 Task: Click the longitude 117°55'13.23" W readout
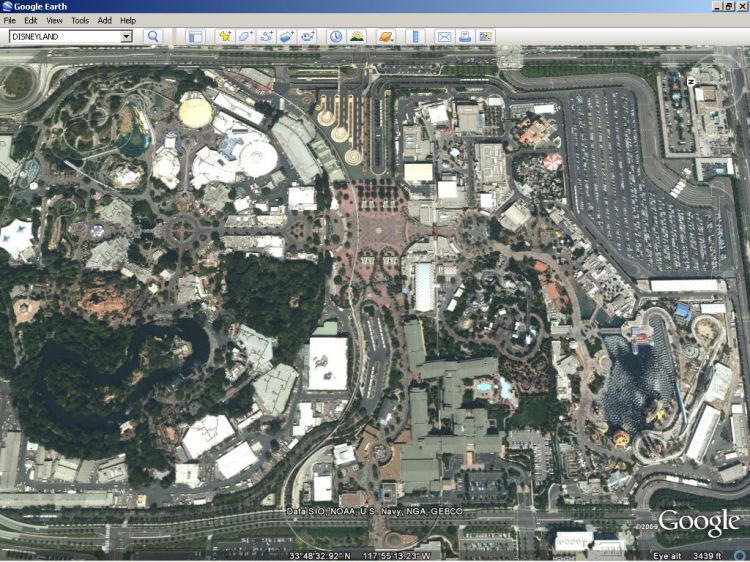click(x=396, y=556)
